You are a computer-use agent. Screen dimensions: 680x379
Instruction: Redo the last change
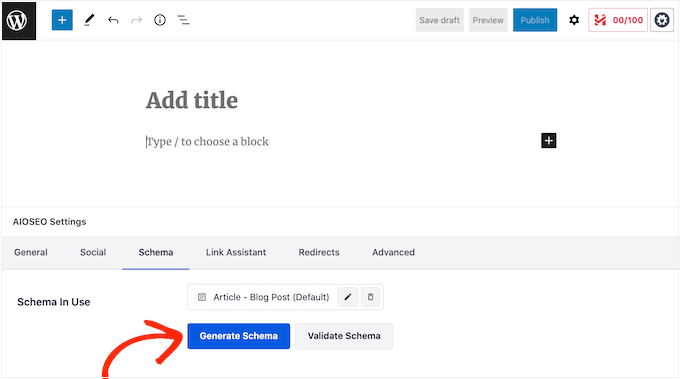click(x=137, y=20)
